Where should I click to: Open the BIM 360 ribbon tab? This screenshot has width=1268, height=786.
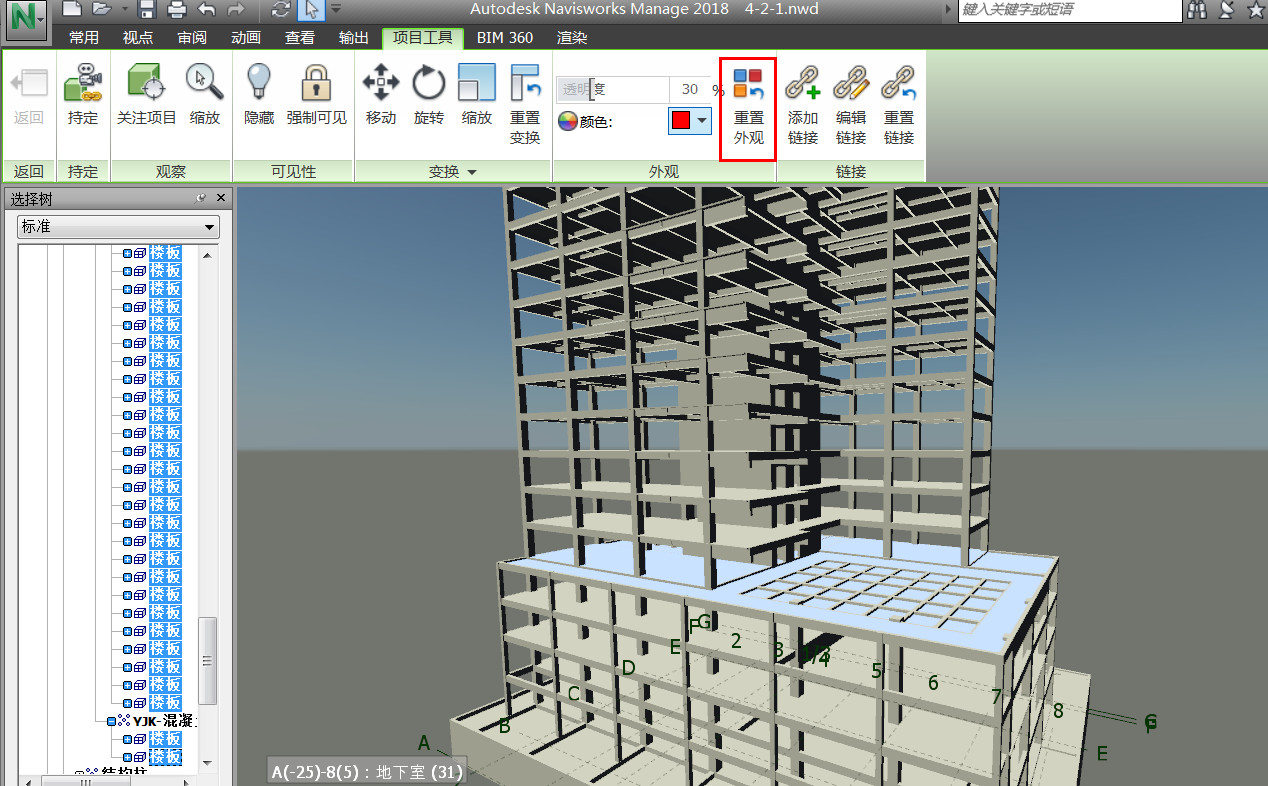(x=504, y=38)
